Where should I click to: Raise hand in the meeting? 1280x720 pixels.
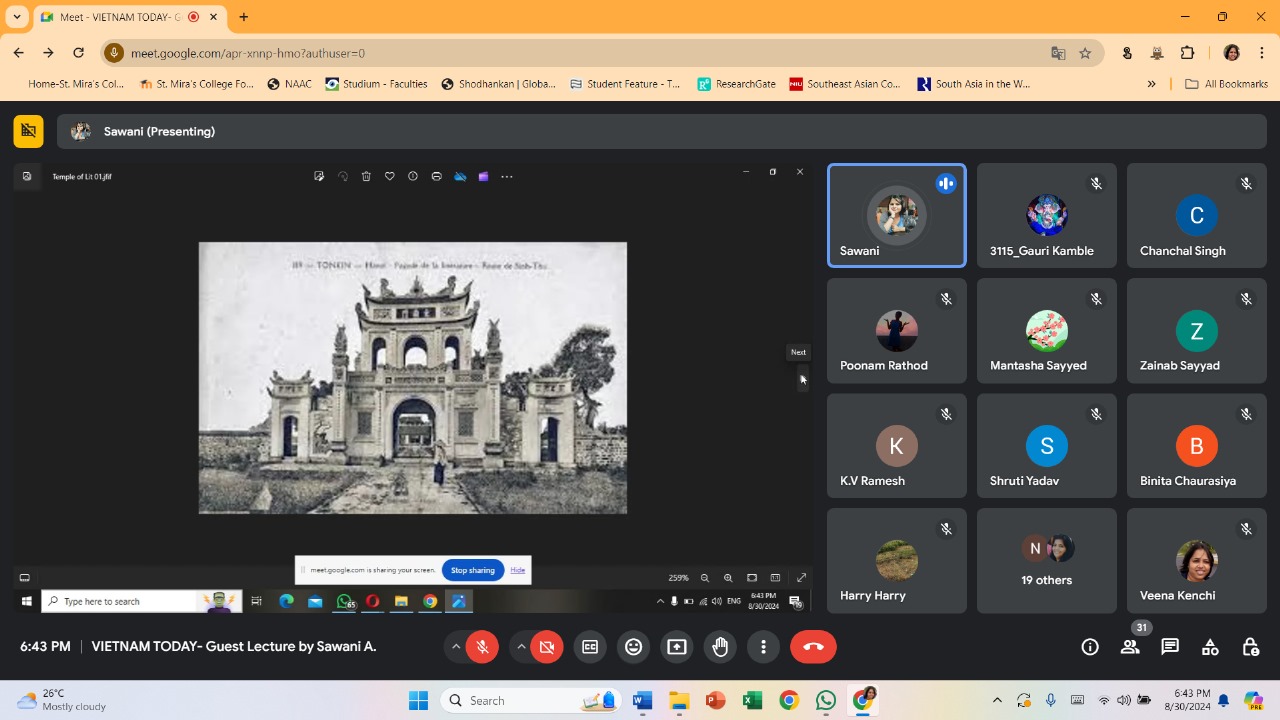(x=720, y=647)
